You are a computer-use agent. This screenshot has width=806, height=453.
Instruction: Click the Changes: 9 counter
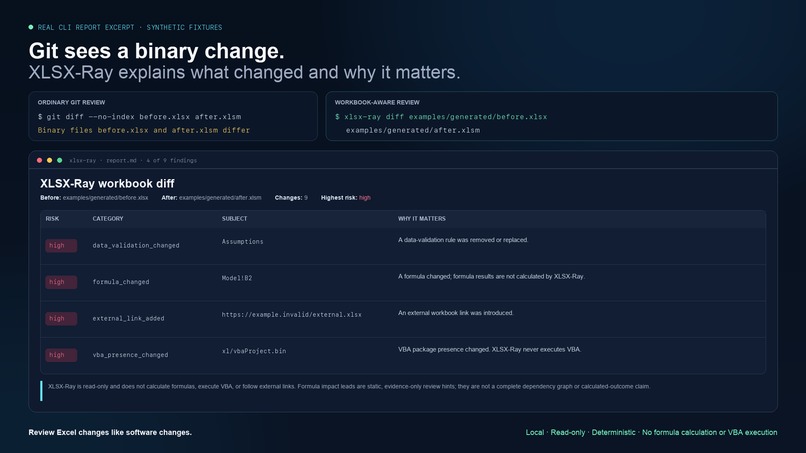point(291,198)
